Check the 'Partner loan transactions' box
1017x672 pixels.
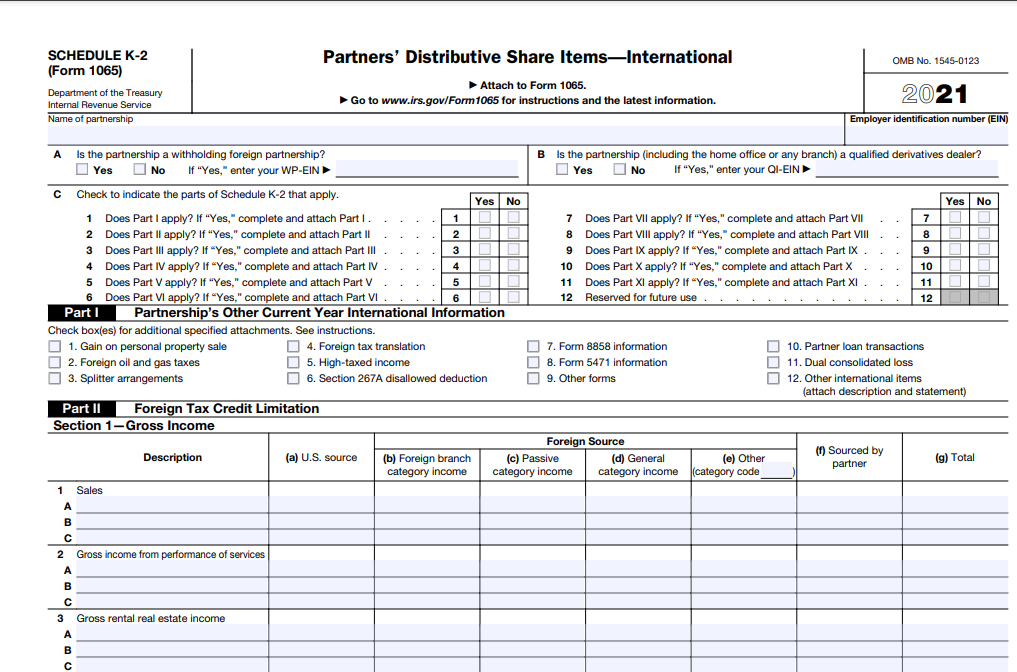pos(773,347)
